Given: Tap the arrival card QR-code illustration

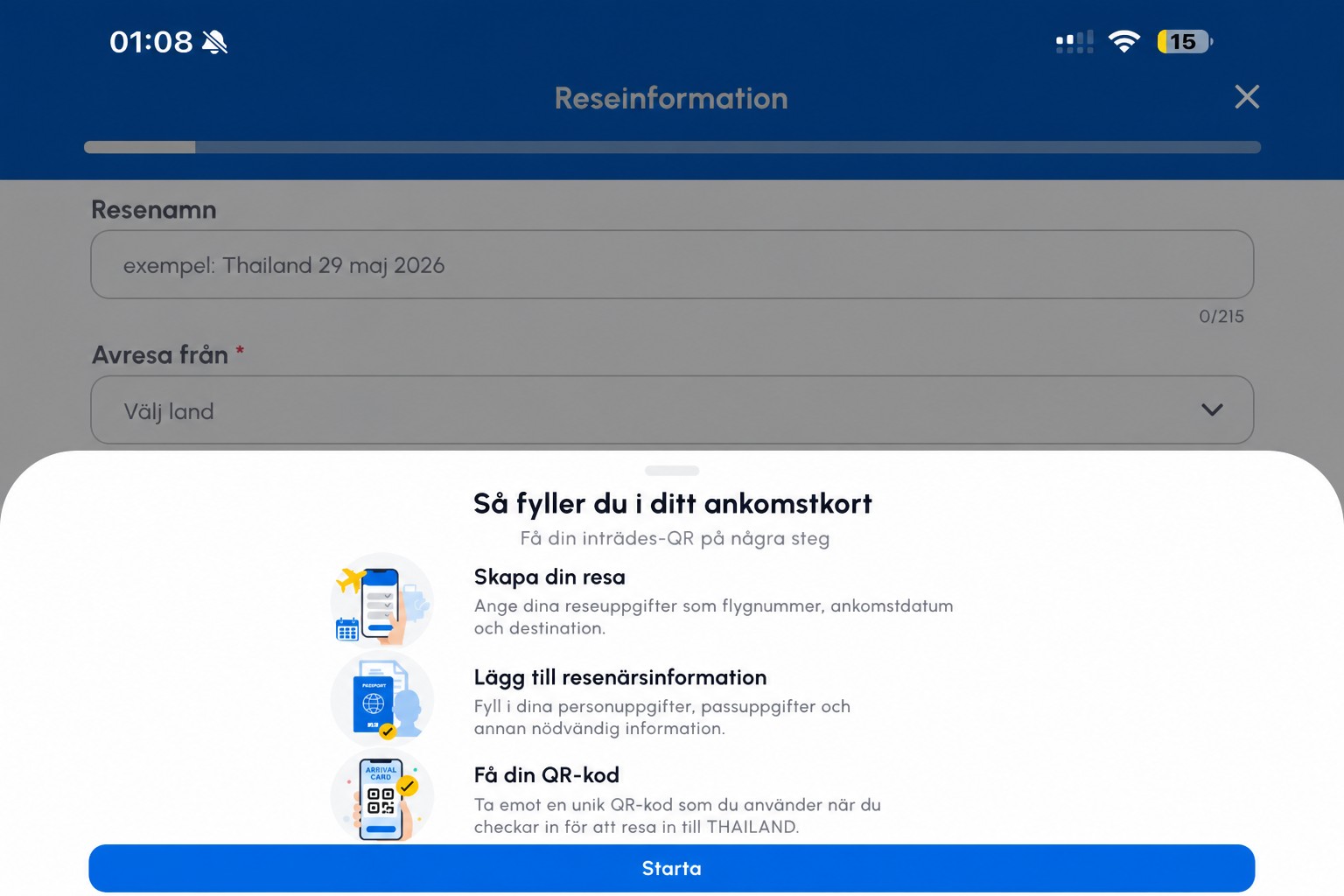Looking at the screenshot, I should pyautogui.click(x=382, y=796).
